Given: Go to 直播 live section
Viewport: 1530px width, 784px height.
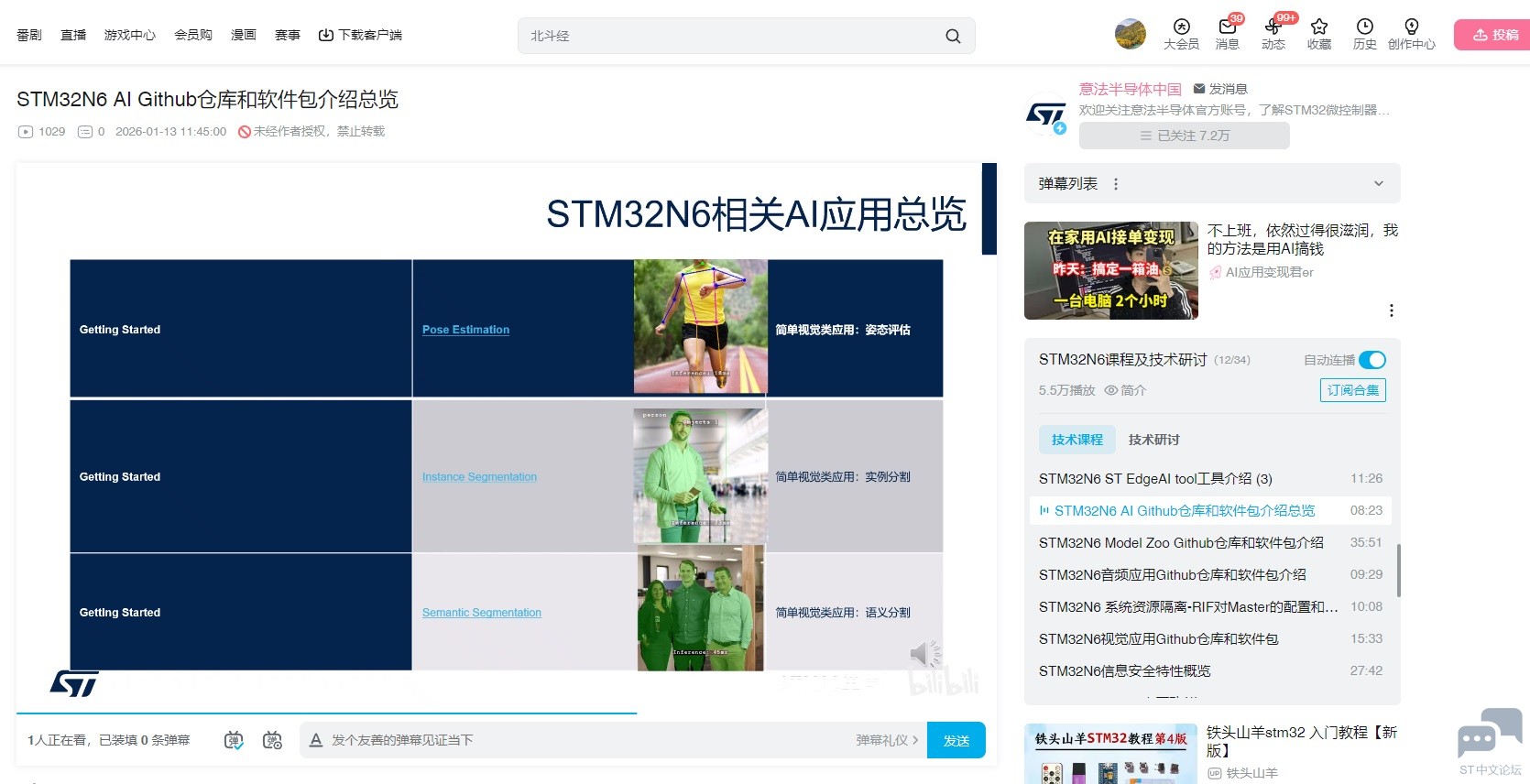Looking at the screenshot, I should pos(73,35).
